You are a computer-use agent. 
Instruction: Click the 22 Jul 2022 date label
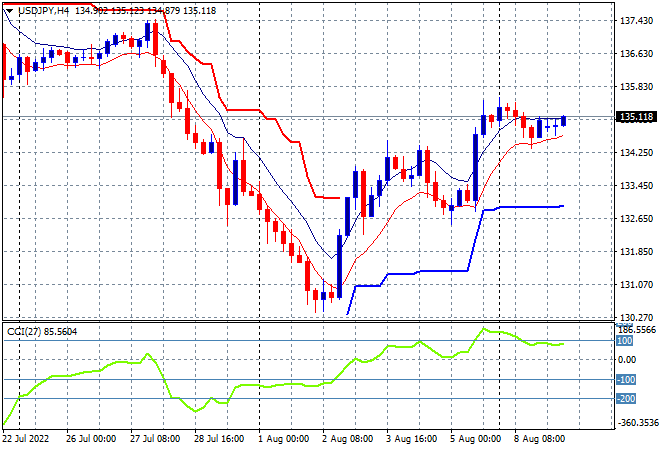click(26, 439)
